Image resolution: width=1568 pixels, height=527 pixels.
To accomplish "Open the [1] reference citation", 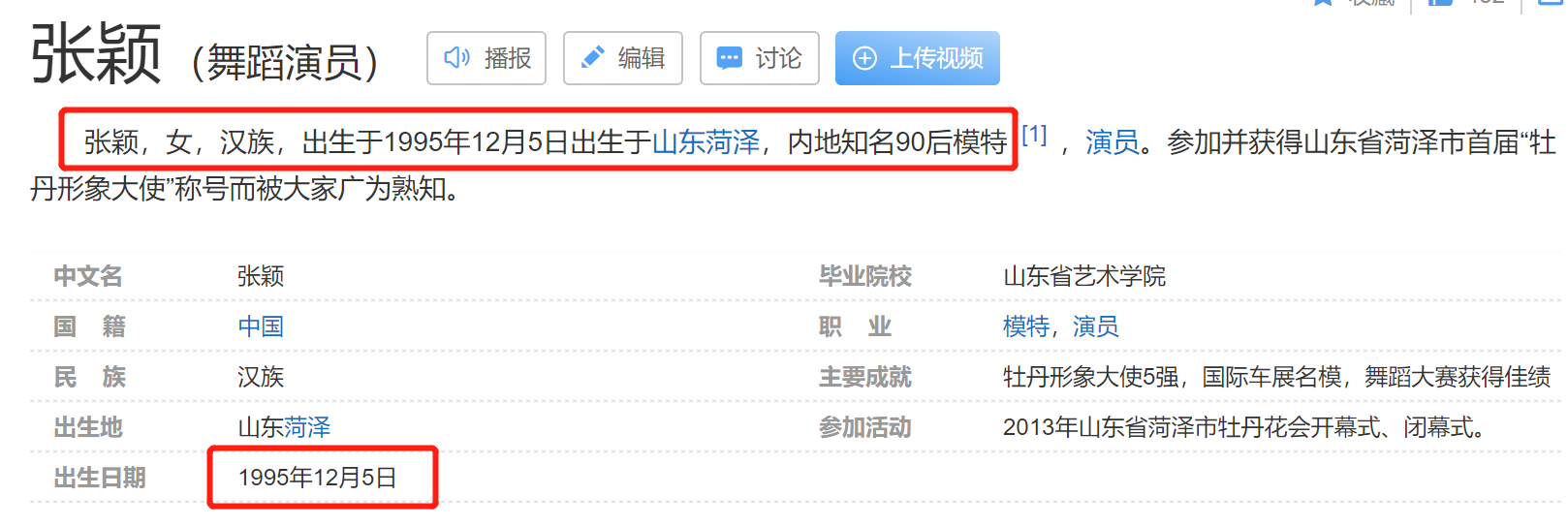I will 1034,135.
